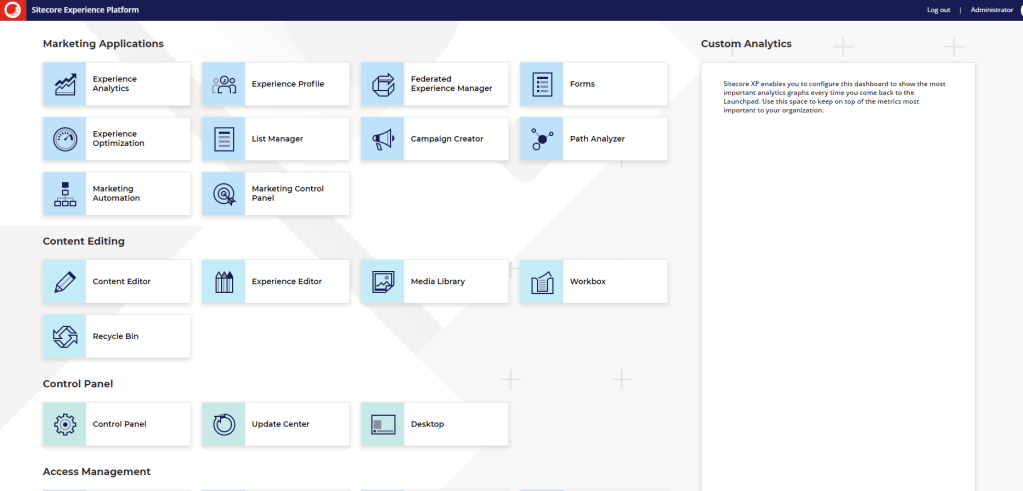Viewport: 1023px width, 491px height.
Task: Open the Update Center tile
Action: pyautogui.click(x=275, y=424)
